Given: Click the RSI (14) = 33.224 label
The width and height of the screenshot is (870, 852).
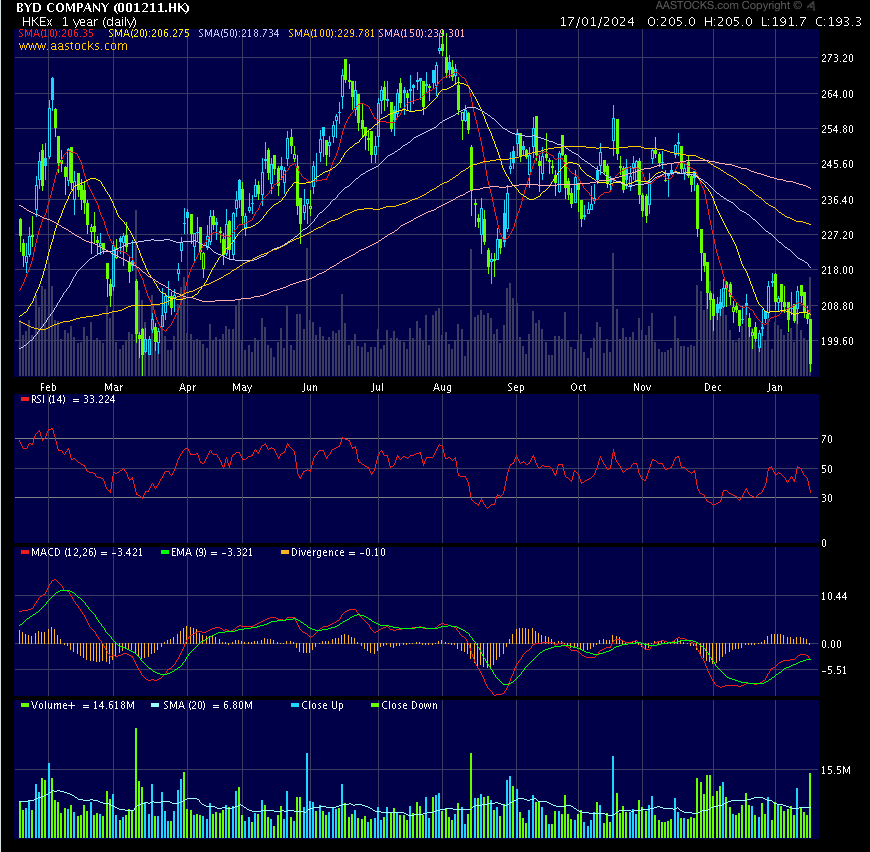Looking at the screenshot, I should (73, 399).
